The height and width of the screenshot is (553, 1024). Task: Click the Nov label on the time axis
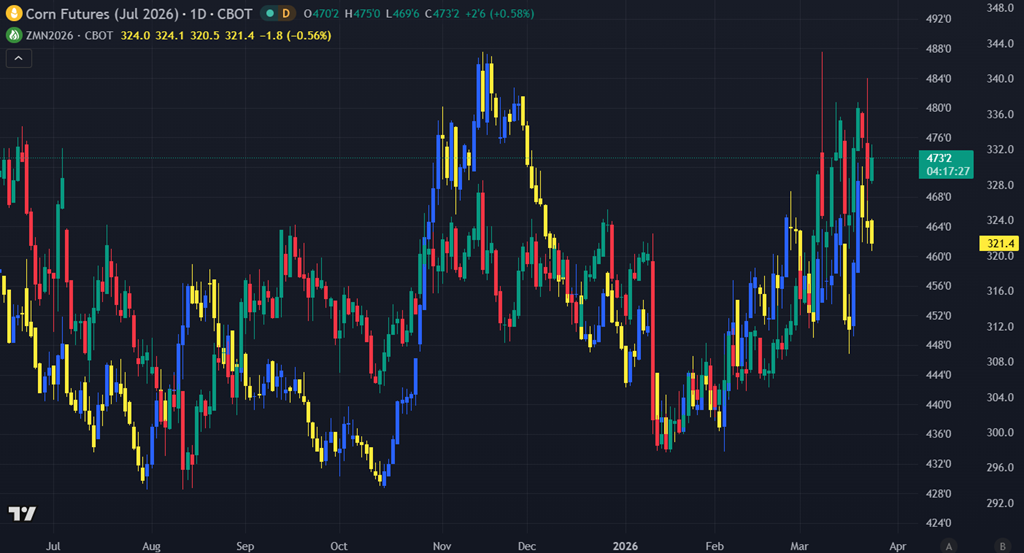[x=440, y=546]
